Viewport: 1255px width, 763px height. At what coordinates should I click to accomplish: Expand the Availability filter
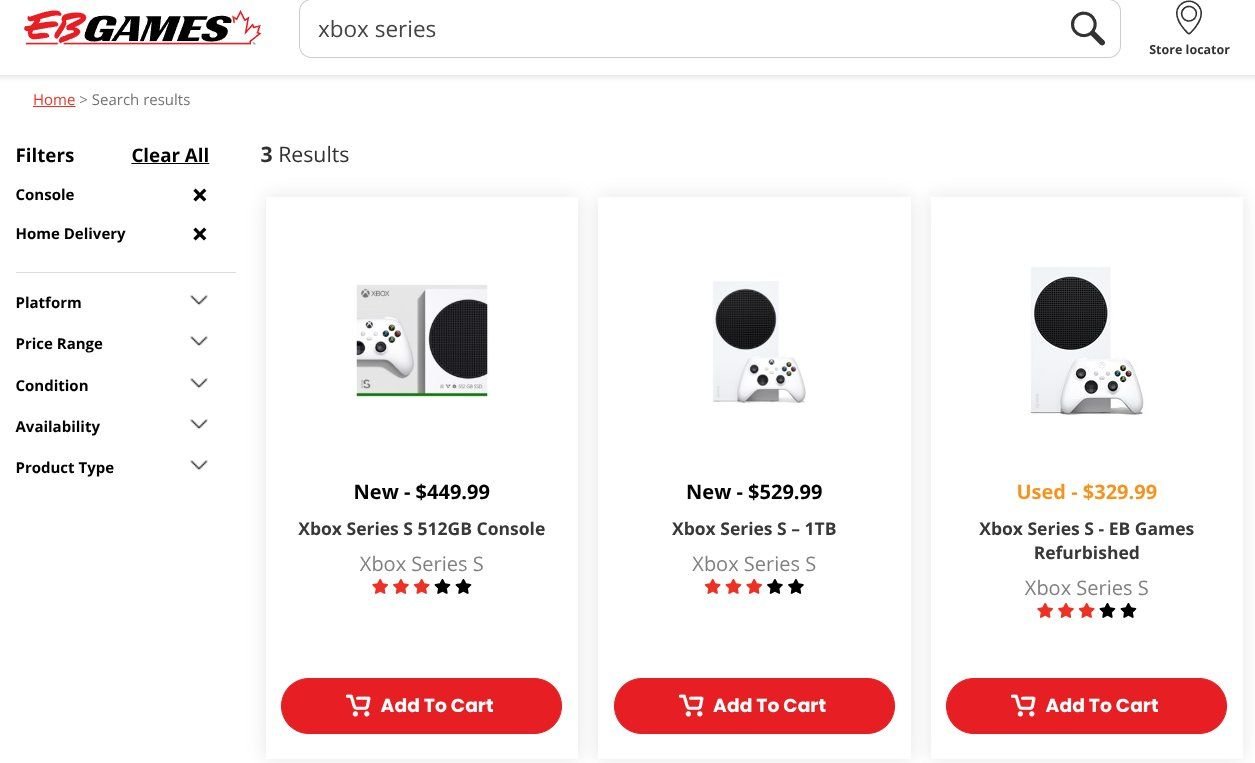(199, 425)
